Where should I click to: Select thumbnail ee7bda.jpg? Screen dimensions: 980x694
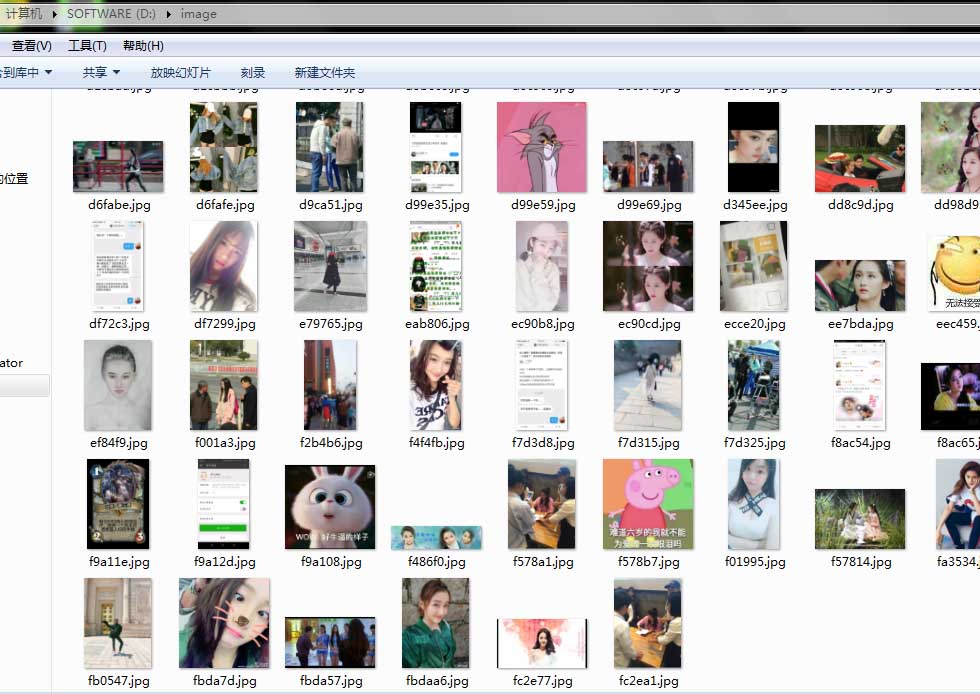[860, 285]
